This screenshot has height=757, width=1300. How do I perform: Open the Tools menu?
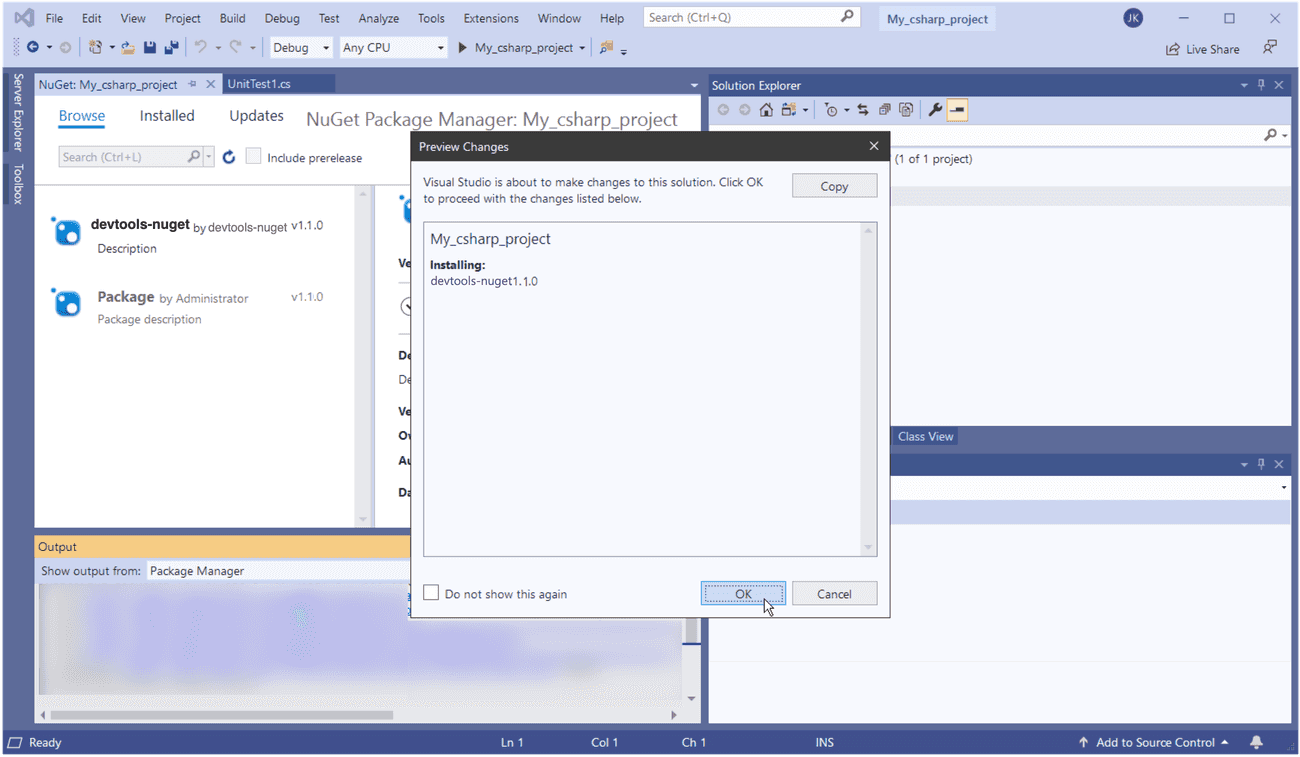coord(431,17)
